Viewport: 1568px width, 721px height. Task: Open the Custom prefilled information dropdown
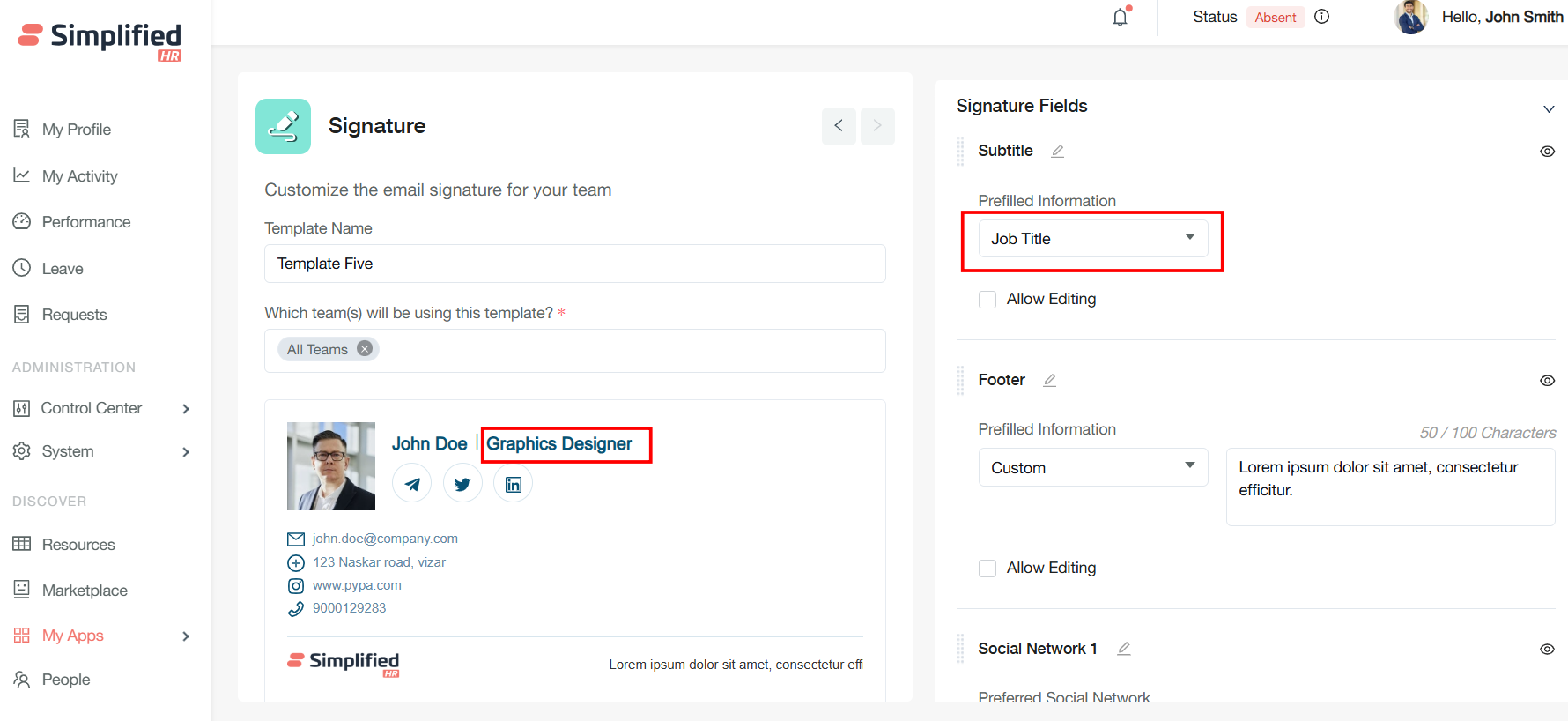pos(1092,468)
